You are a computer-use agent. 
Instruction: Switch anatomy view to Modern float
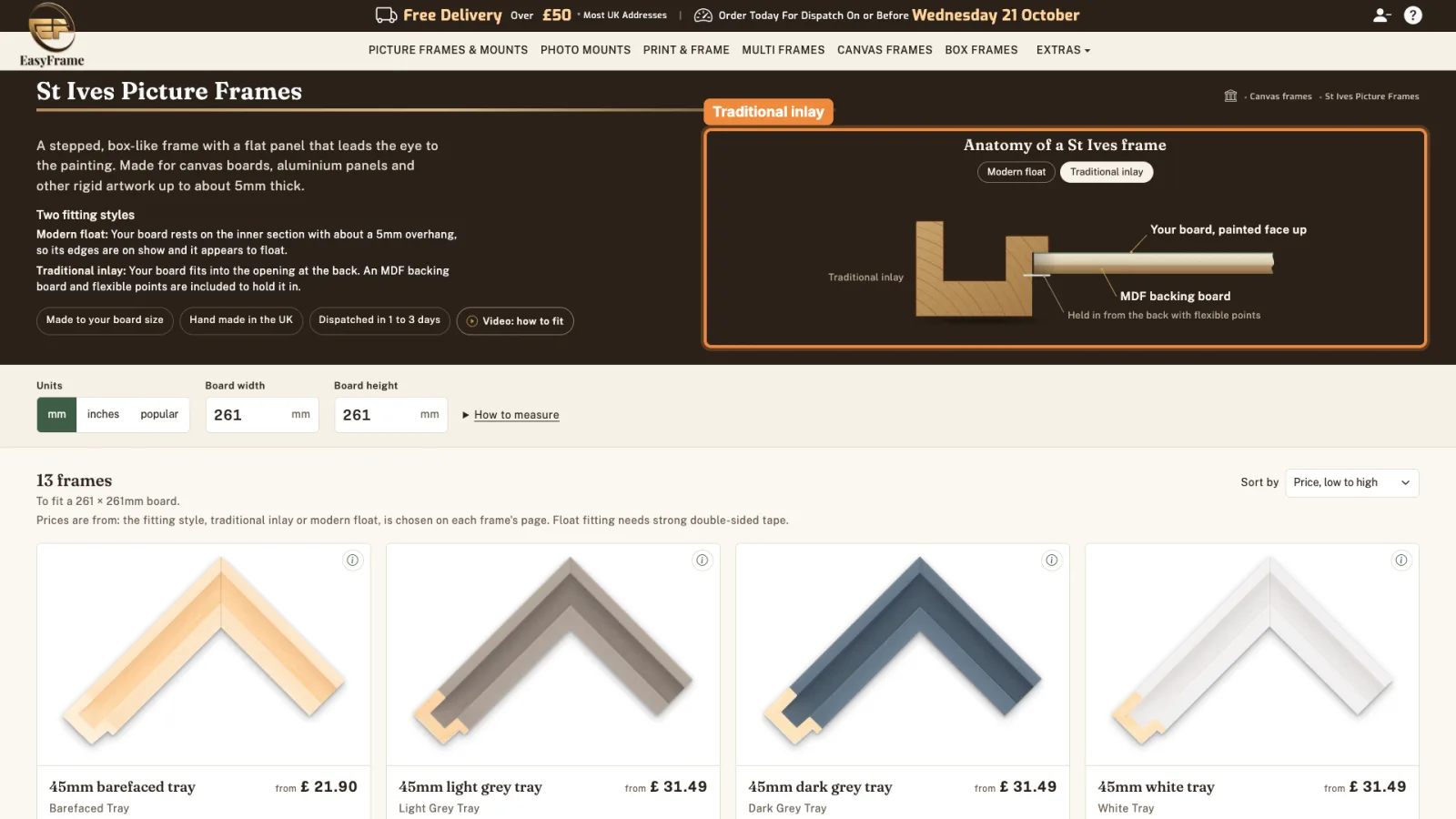(x=1016, y=172)
